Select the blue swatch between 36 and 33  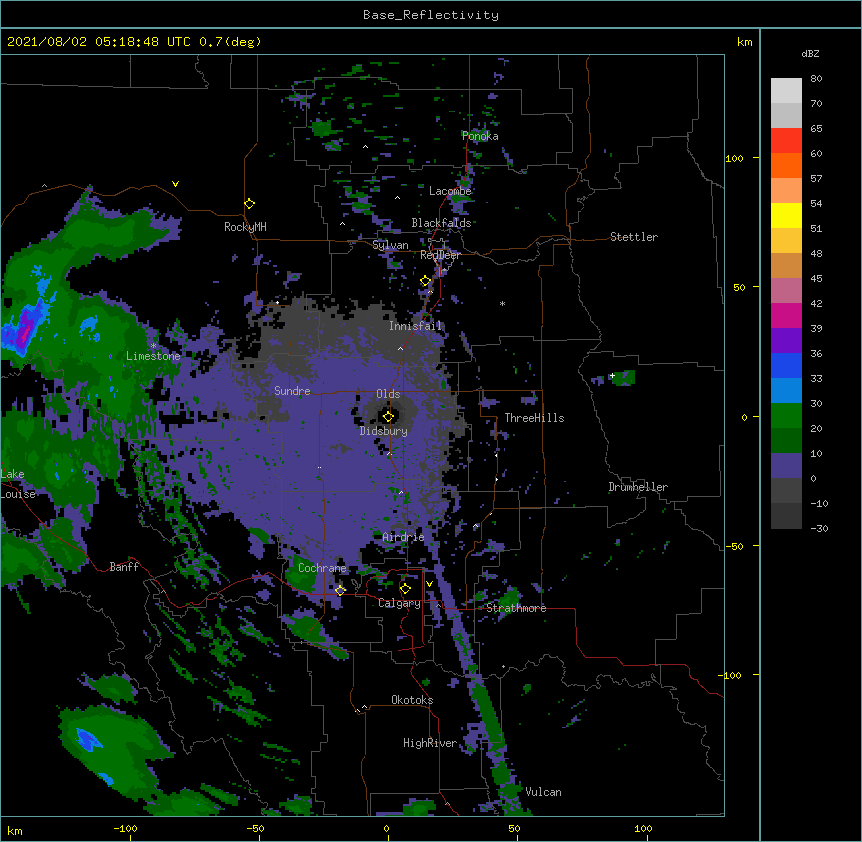[786, 365]
